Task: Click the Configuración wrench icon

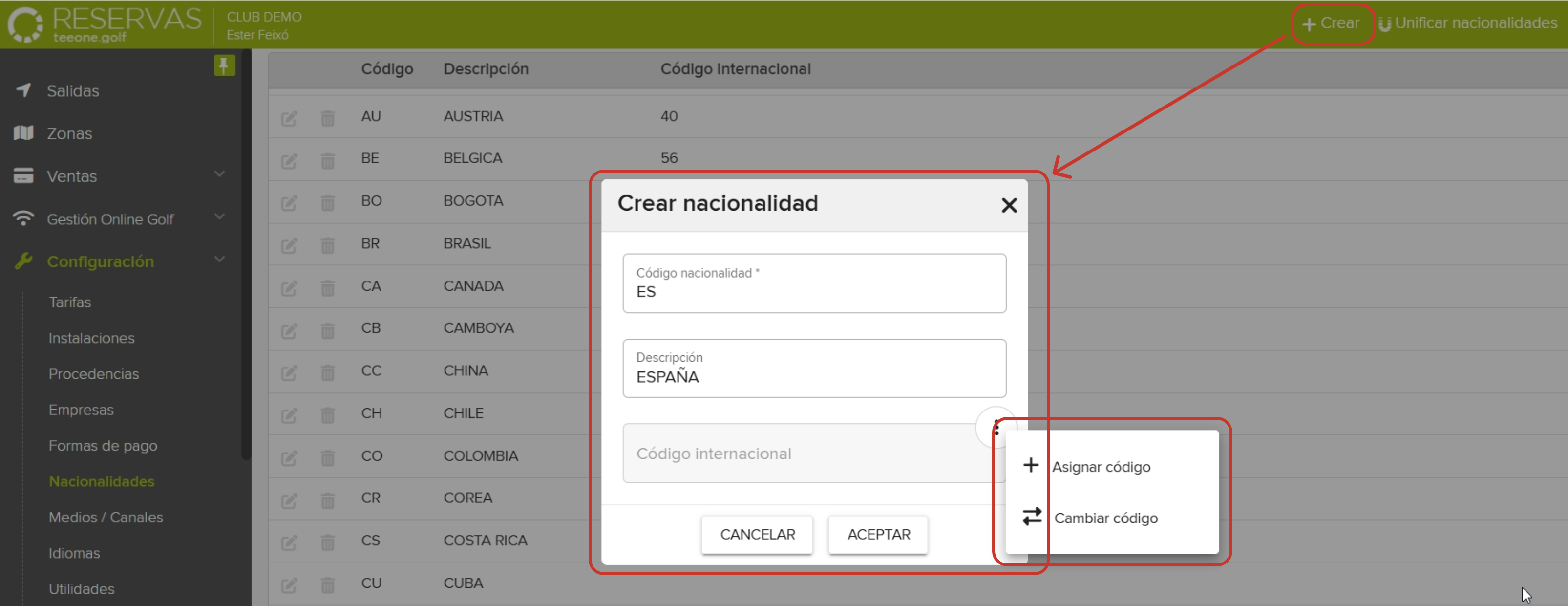Action: point(23,261)
